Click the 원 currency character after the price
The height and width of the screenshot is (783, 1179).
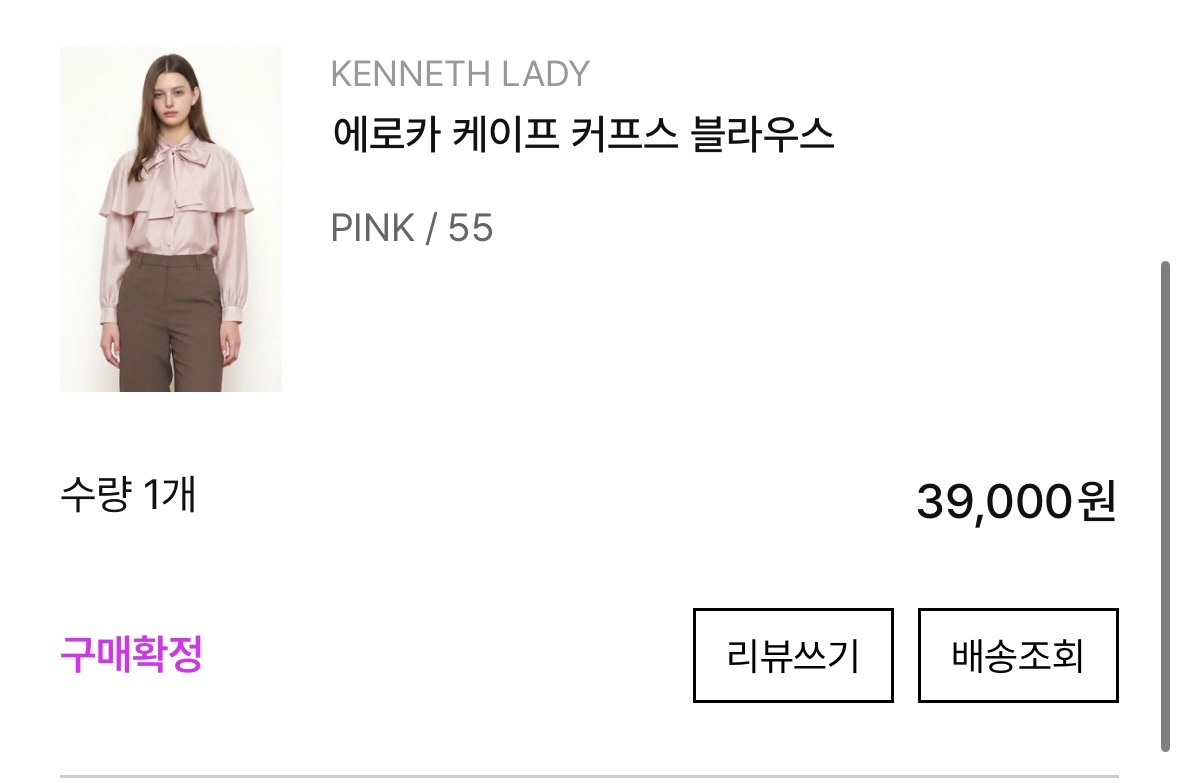click(1098, 500)
